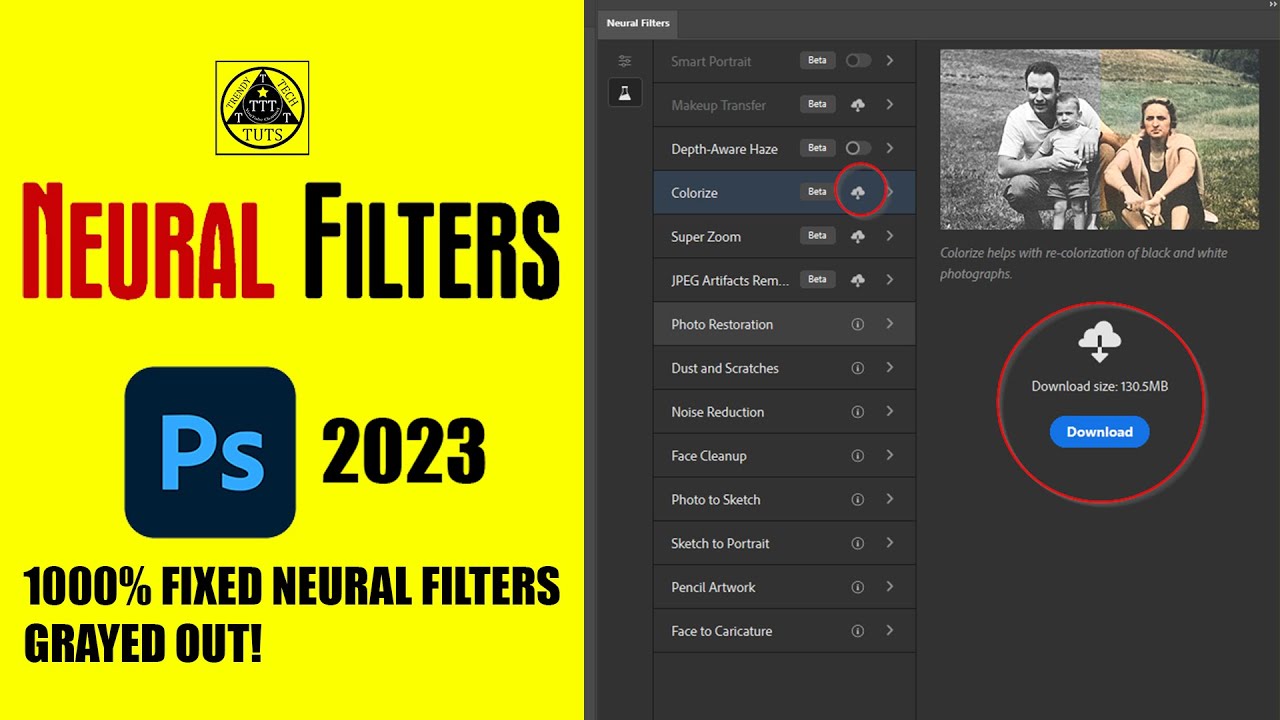Expand Super Zoom chevron arrow
Image resolution: width=1280 pixels, height=720 pixels.
[889, 236]
